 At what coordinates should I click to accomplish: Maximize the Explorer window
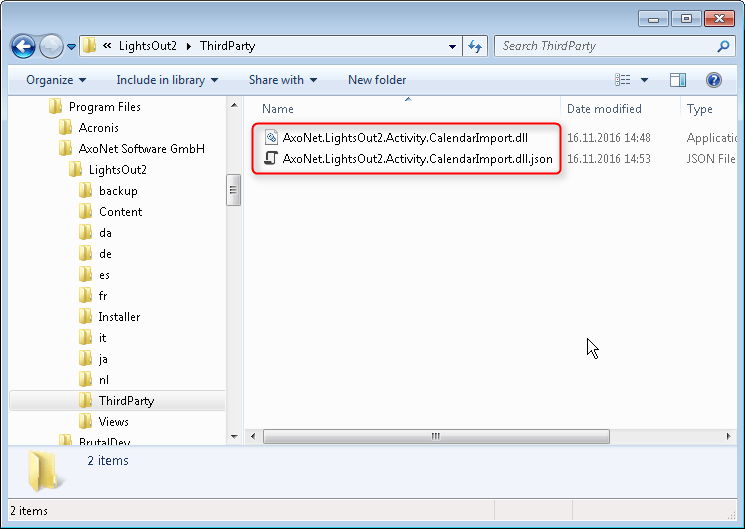click(686, 19)
